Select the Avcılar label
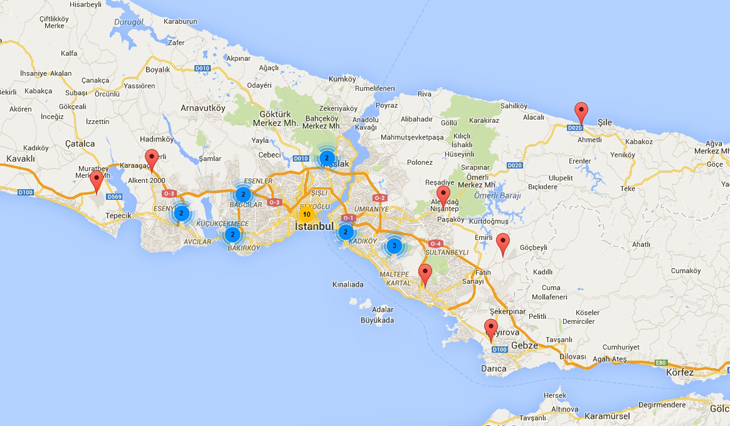The width and height of the screenshot is (730, 426). click(197, 242)
